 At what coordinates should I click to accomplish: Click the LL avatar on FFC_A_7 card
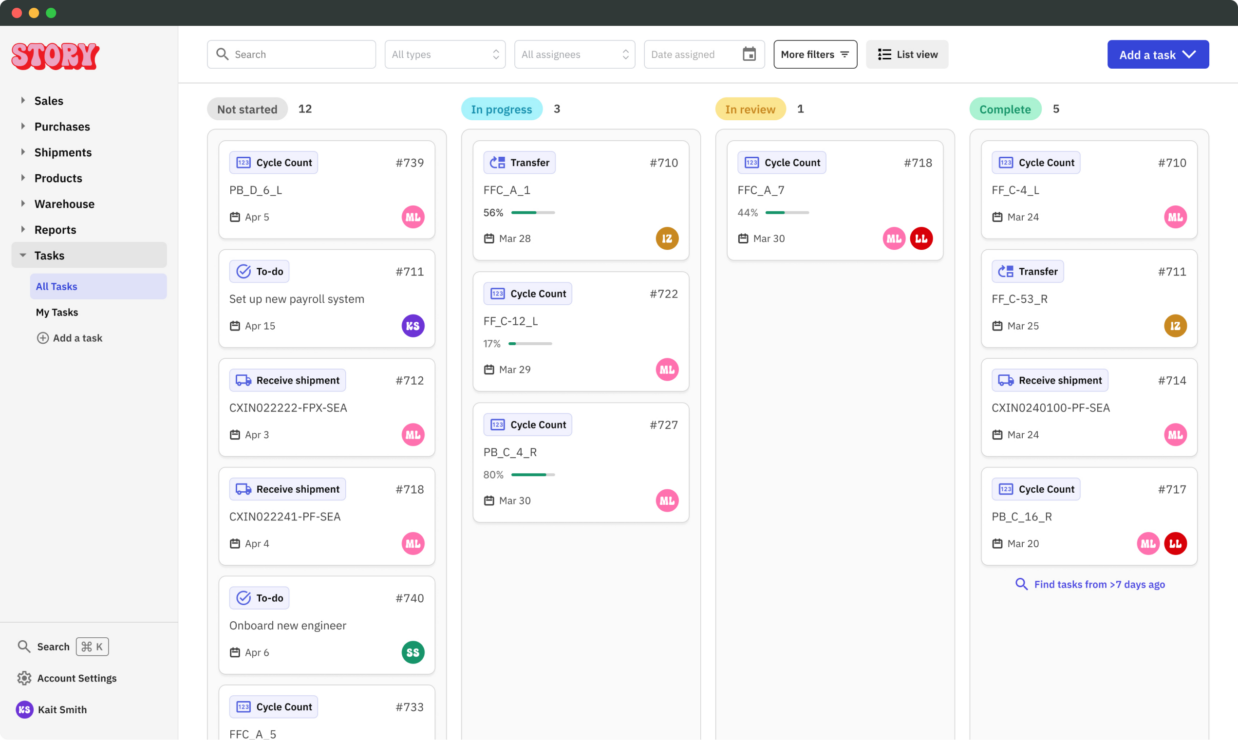921,239
